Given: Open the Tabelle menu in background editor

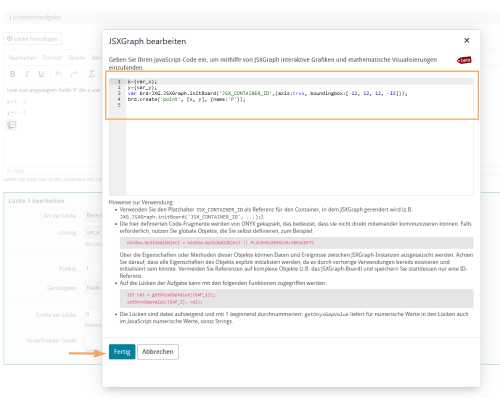Looking at the screenshot, I should (77, 58).
